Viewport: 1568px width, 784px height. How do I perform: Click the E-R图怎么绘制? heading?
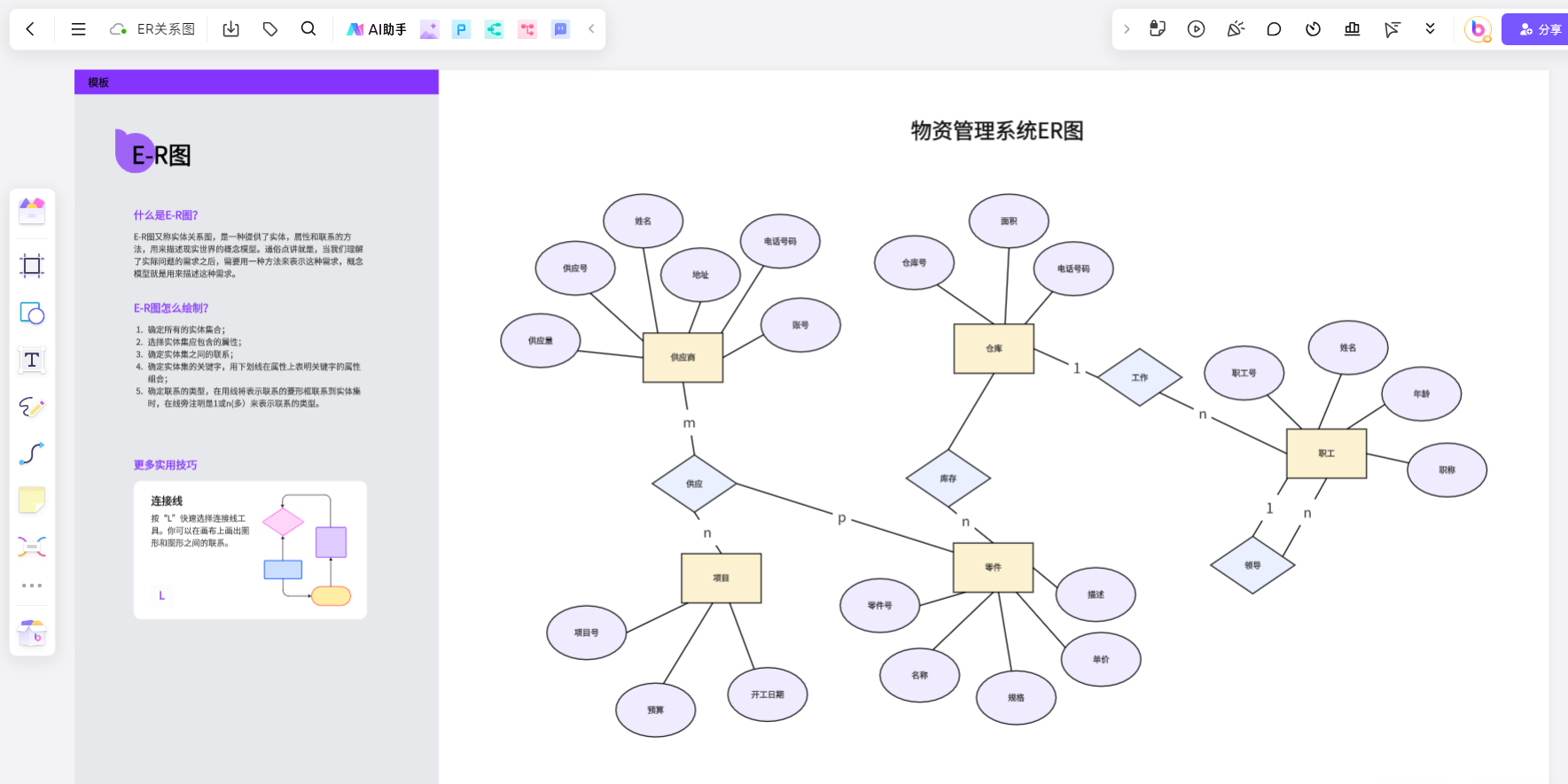pyautogui.click(x=171, y=308)
